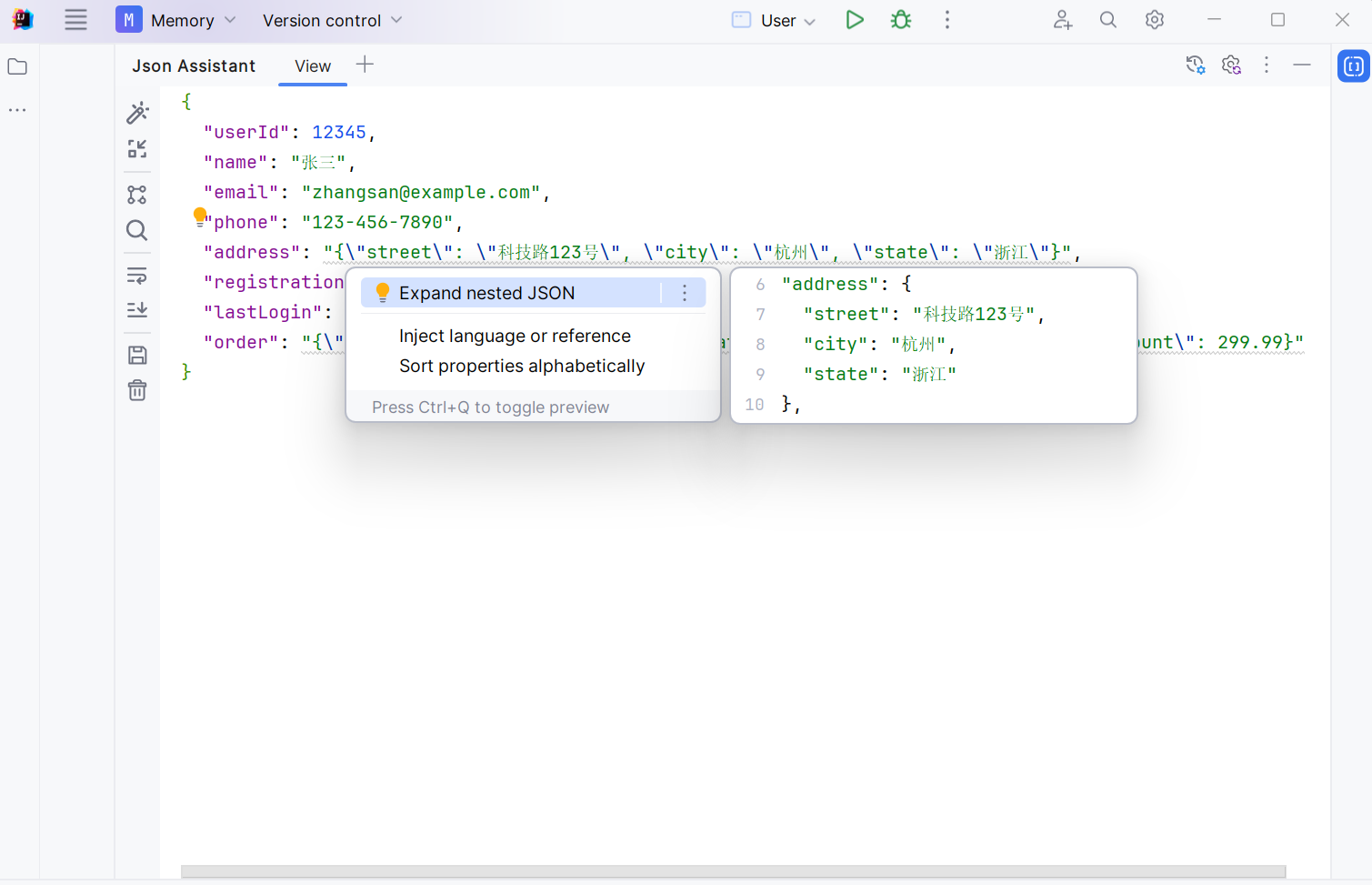Screen dimensions: 1372x885
Task: Open Json Assistant history settings icon
Action: (1196, 65)
